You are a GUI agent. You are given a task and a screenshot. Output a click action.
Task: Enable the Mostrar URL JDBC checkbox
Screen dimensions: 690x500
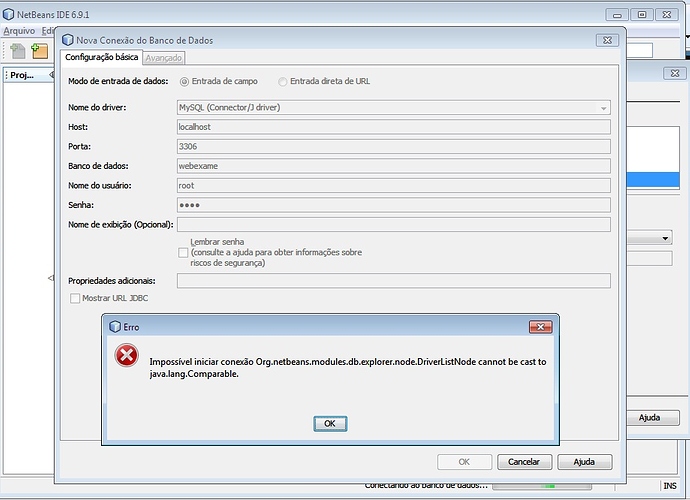click(x=75, y=298)
